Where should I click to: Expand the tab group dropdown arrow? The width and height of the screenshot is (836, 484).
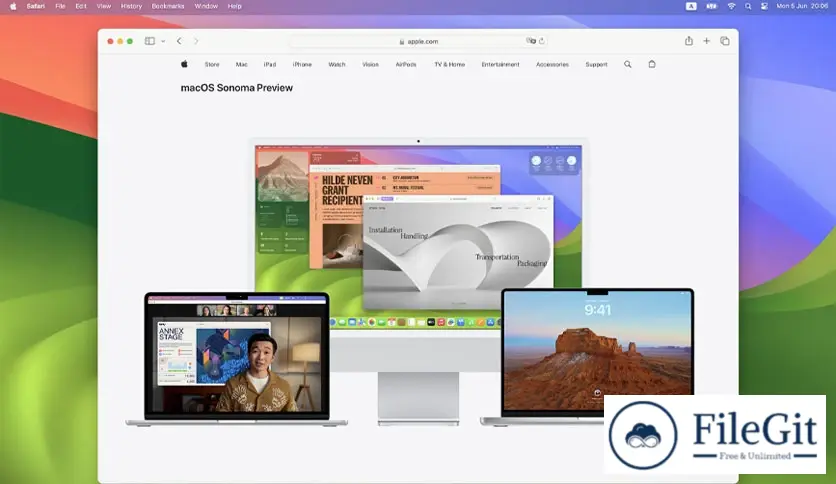[163, 41]
